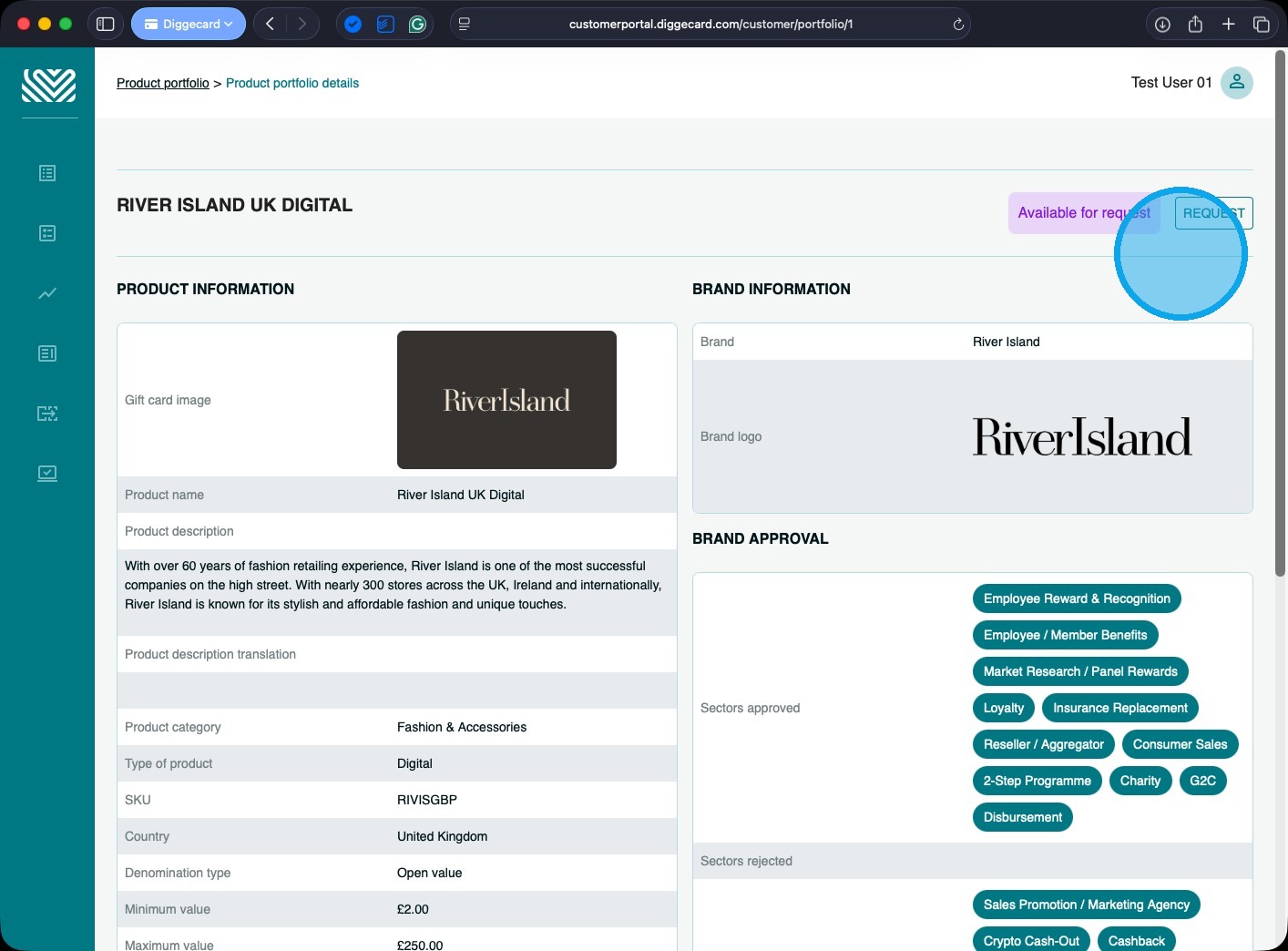
Task: Click the address bar URL field
Action: click(x=710, y=24)
